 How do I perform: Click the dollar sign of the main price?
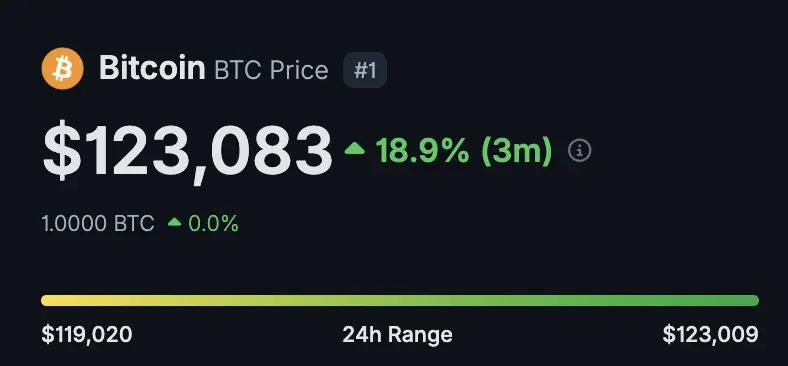pos(62,151)
